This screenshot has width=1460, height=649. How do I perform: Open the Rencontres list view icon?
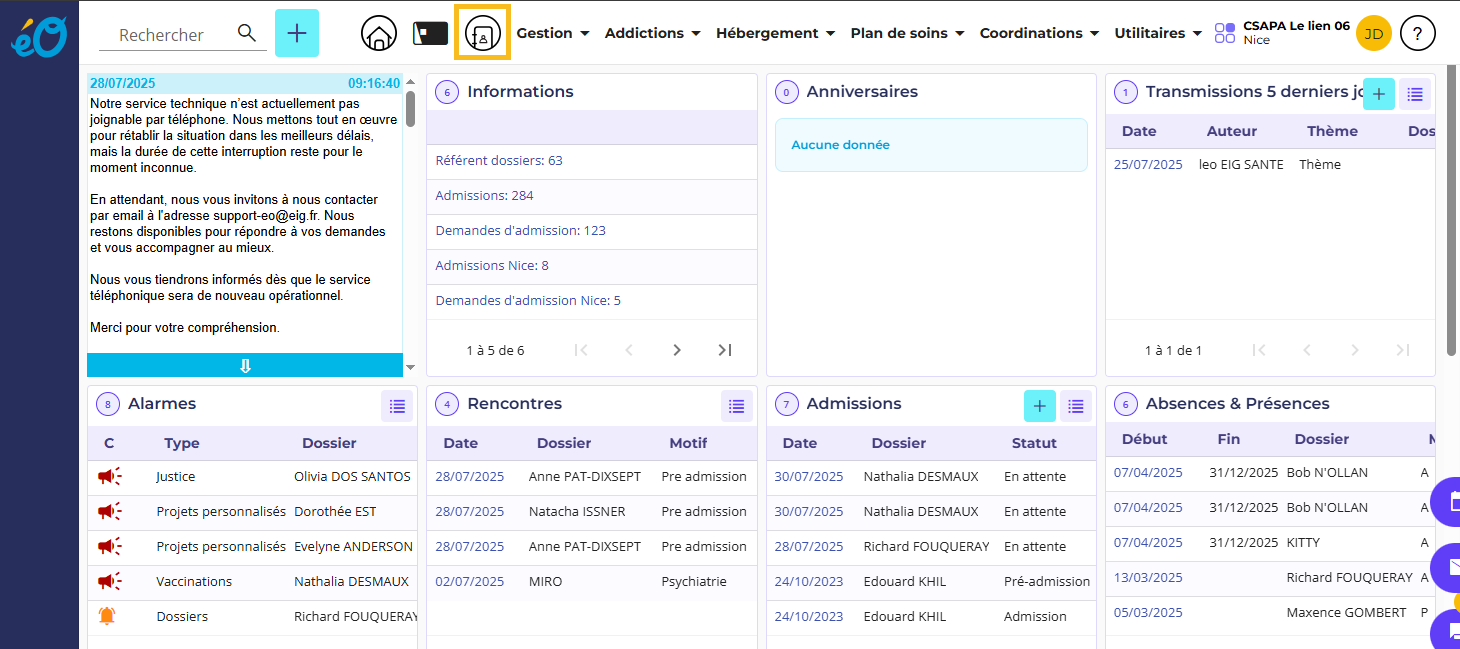click(737, 406)
